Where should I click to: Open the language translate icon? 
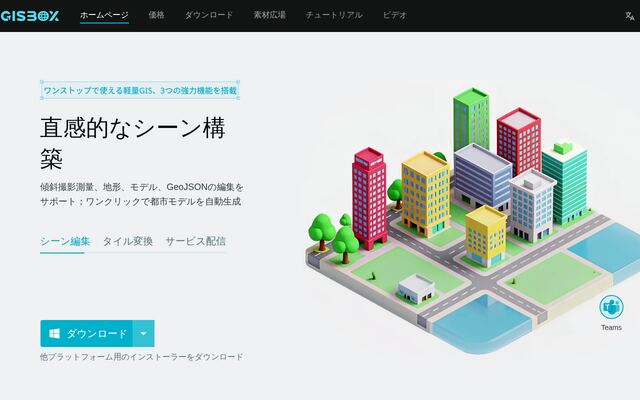click(x=629, y=16)
